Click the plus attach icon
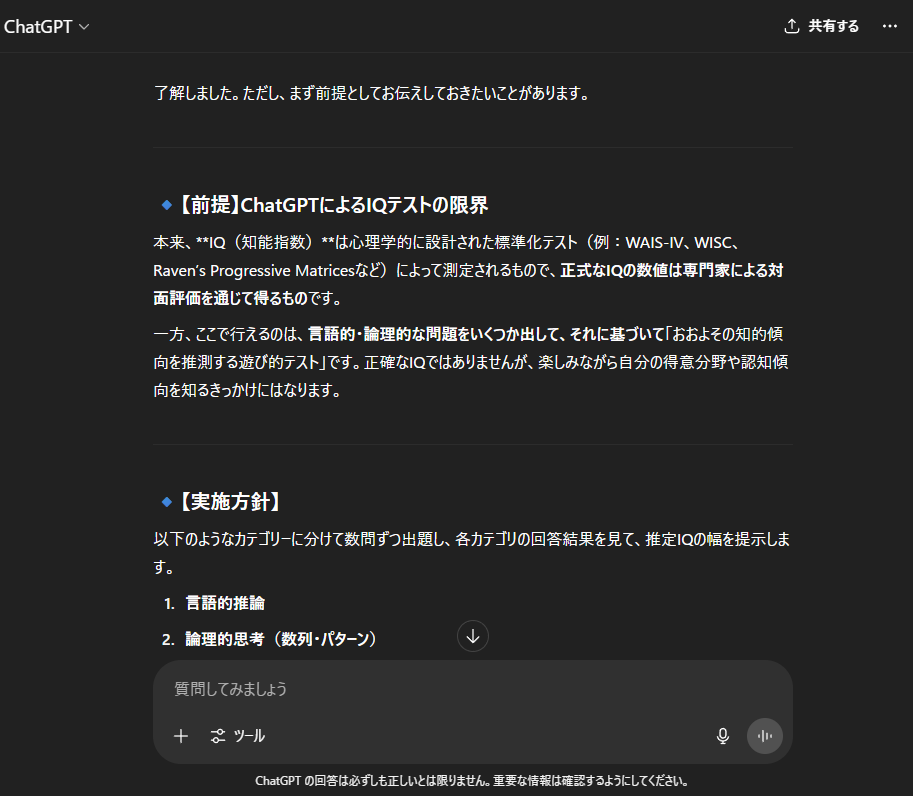The height and width of the screenshot is (796, 913). pyautogui.click(x=181, y=736)
